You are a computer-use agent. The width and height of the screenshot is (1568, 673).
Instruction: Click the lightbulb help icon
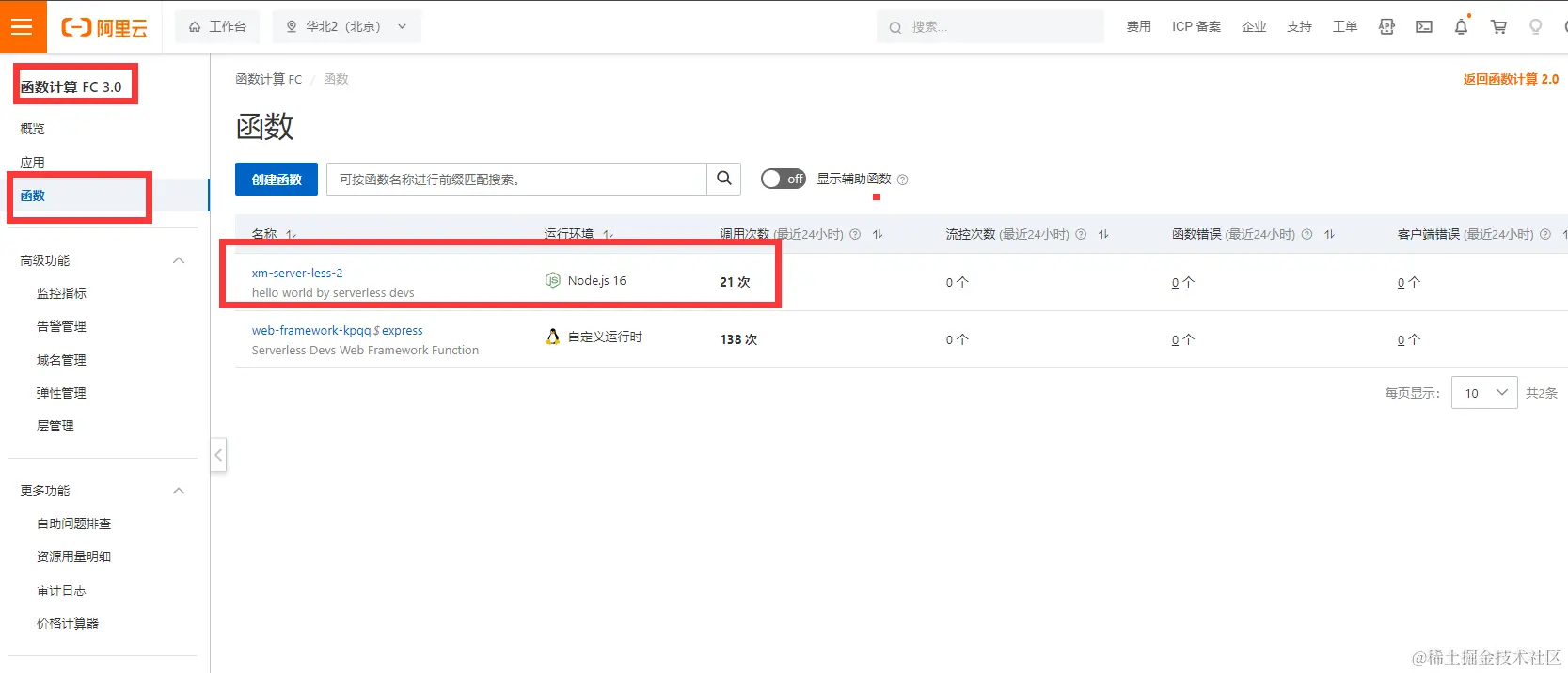tap(1535, 27)
